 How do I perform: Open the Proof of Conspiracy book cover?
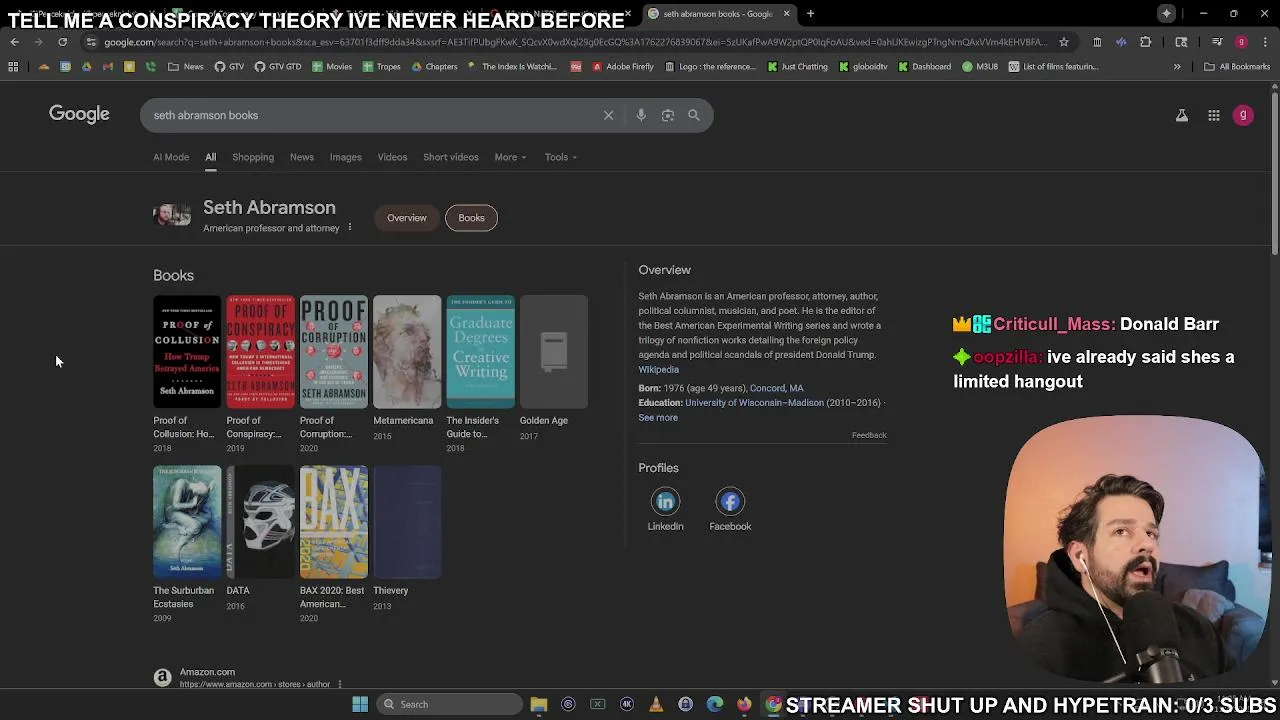[260, 352]
